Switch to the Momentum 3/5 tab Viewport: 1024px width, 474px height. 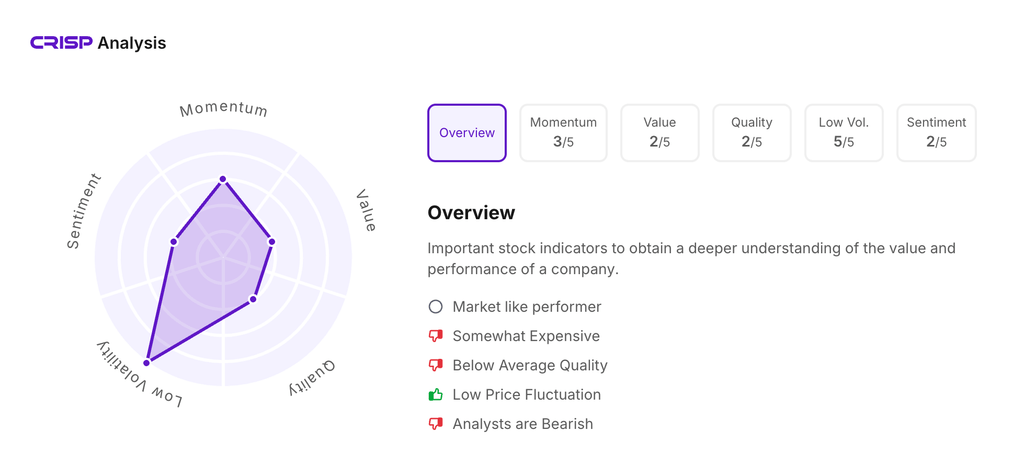[563, 133]
